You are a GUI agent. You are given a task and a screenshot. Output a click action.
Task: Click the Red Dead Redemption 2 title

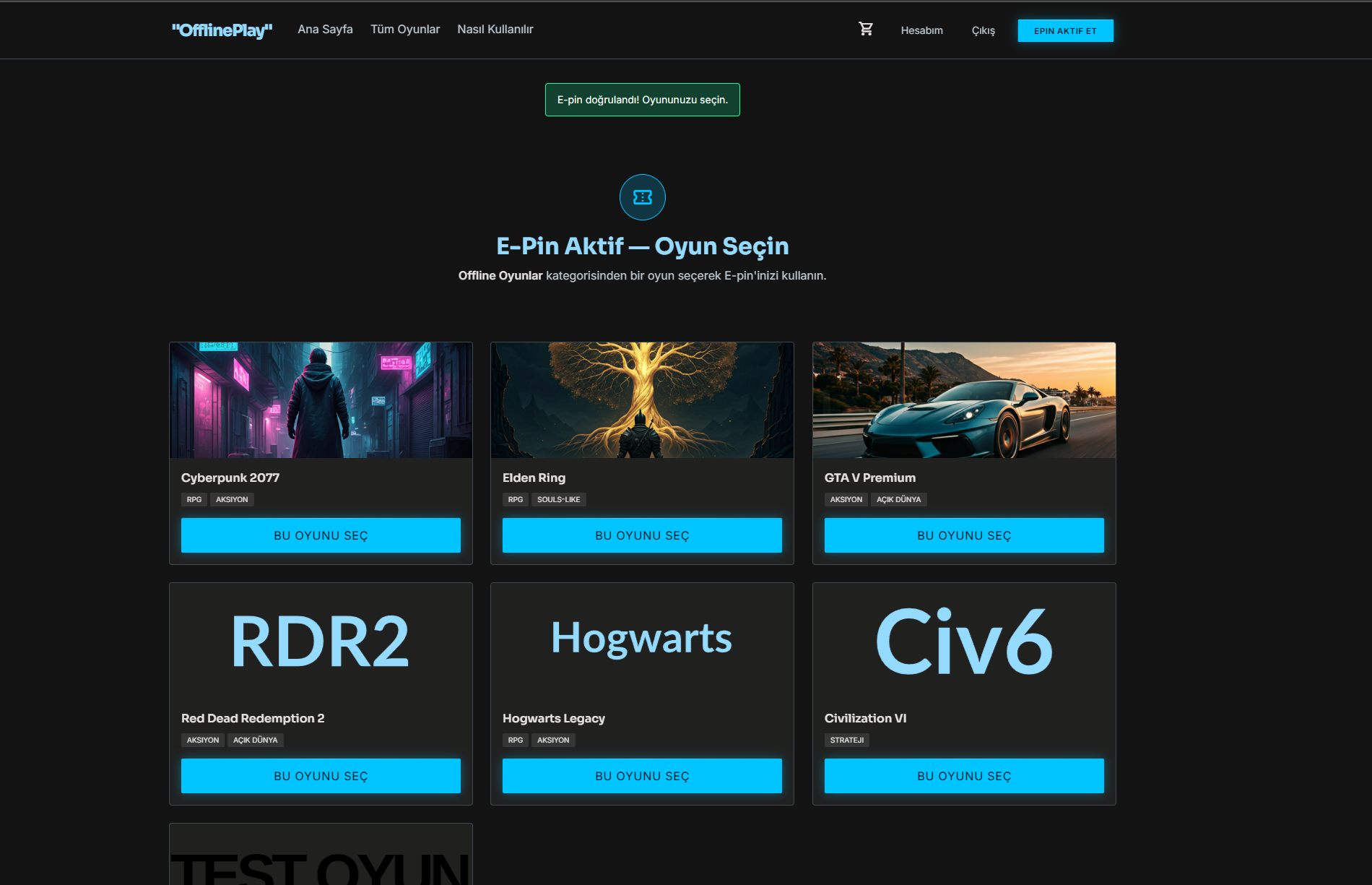253,718
